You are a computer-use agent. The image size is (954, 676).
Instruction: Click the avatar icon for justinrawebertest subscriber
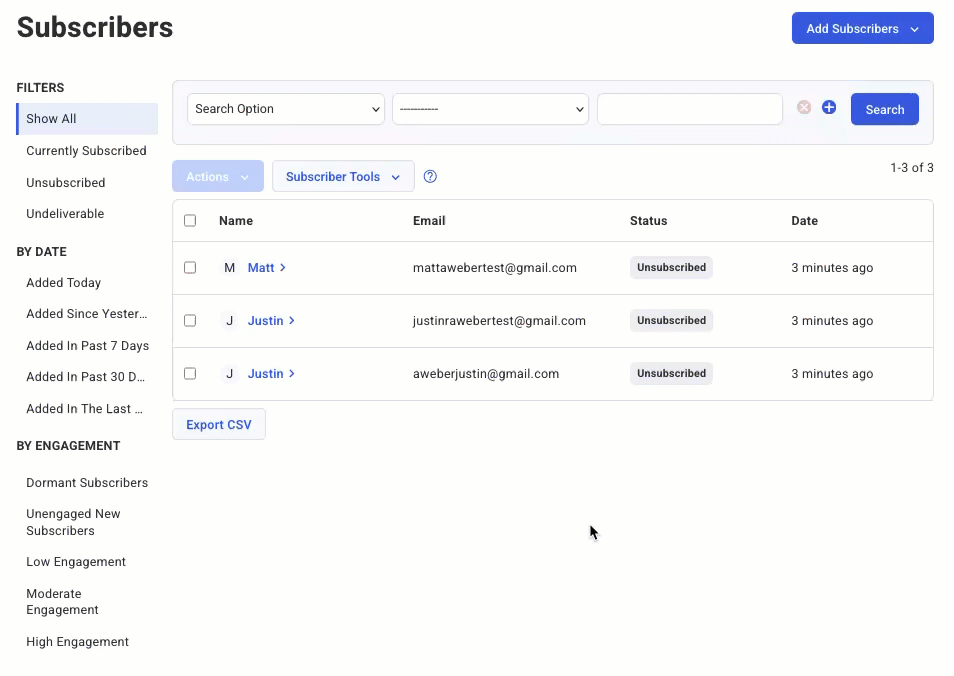[x=230, y=321]
